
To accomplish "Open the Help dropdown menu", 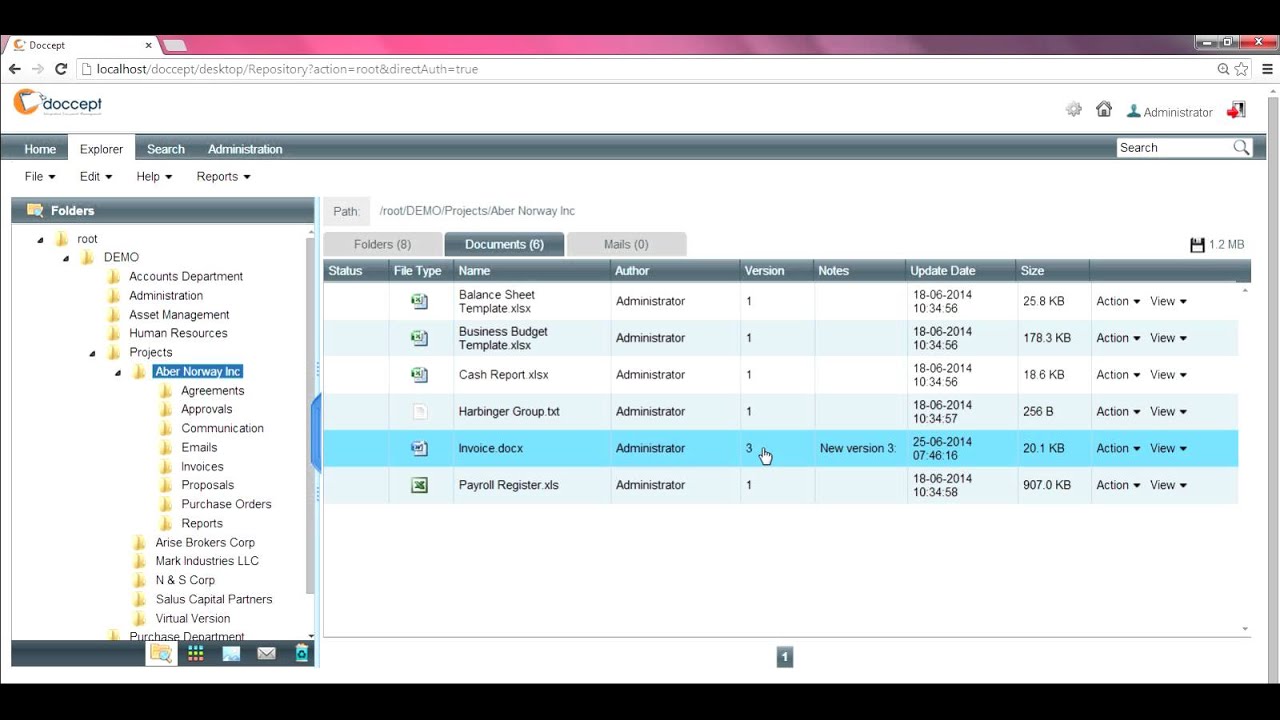I will tap(154, 177).
